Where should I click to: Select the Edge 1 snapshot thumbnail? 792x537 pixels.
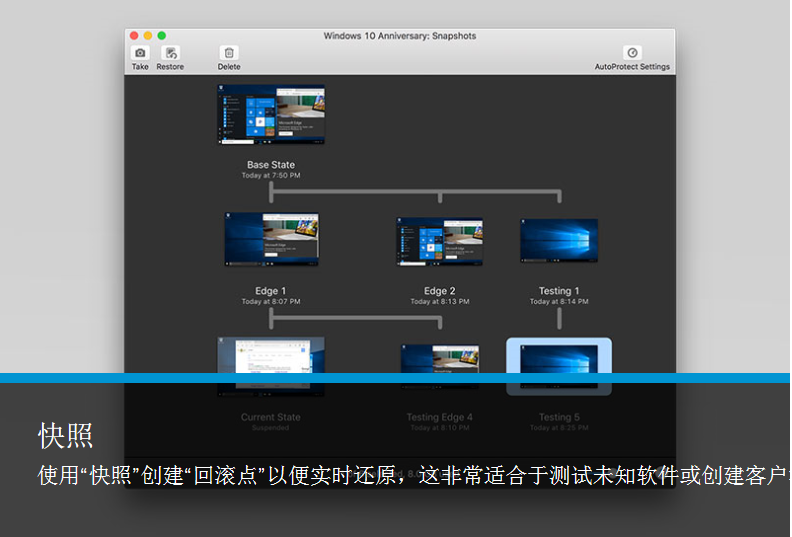(x=271, y=240)
